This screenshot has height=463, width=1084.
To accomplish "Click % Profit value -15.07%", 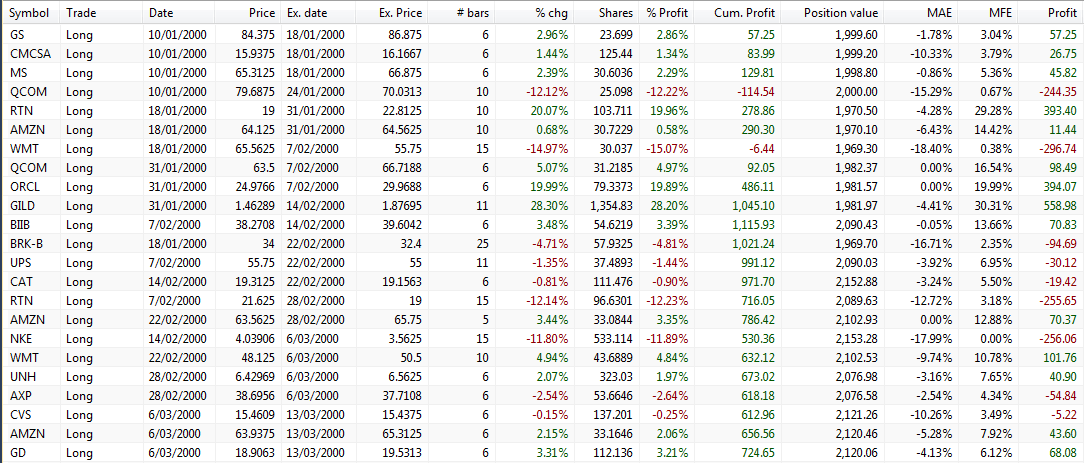I will 667,149.
